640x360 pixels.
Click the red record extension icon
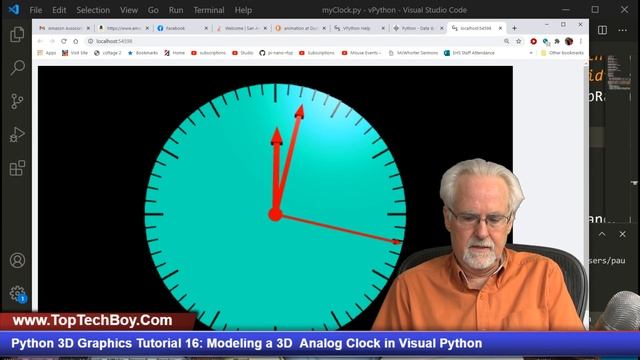point(533,41)
